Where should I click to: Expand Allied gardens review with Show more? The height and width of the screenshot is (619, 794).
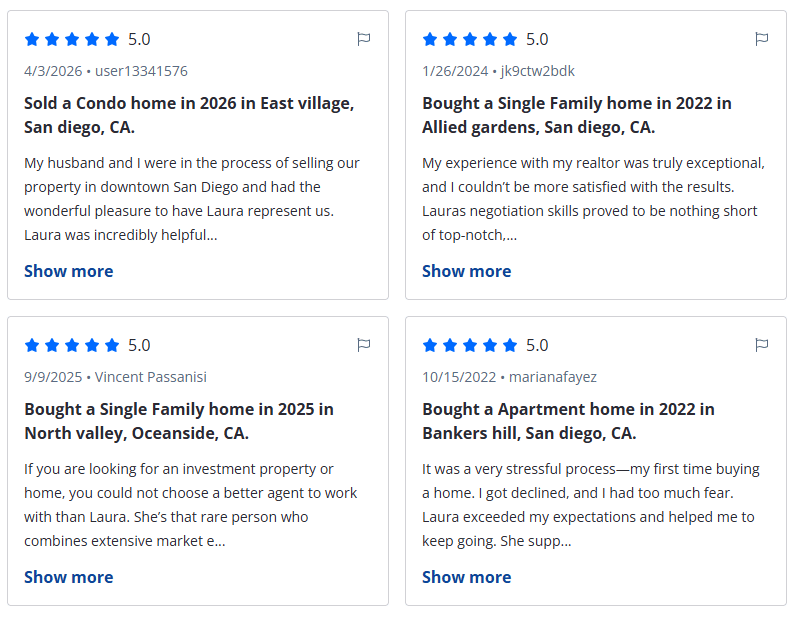pyautogui.click(x=466, y=271)
